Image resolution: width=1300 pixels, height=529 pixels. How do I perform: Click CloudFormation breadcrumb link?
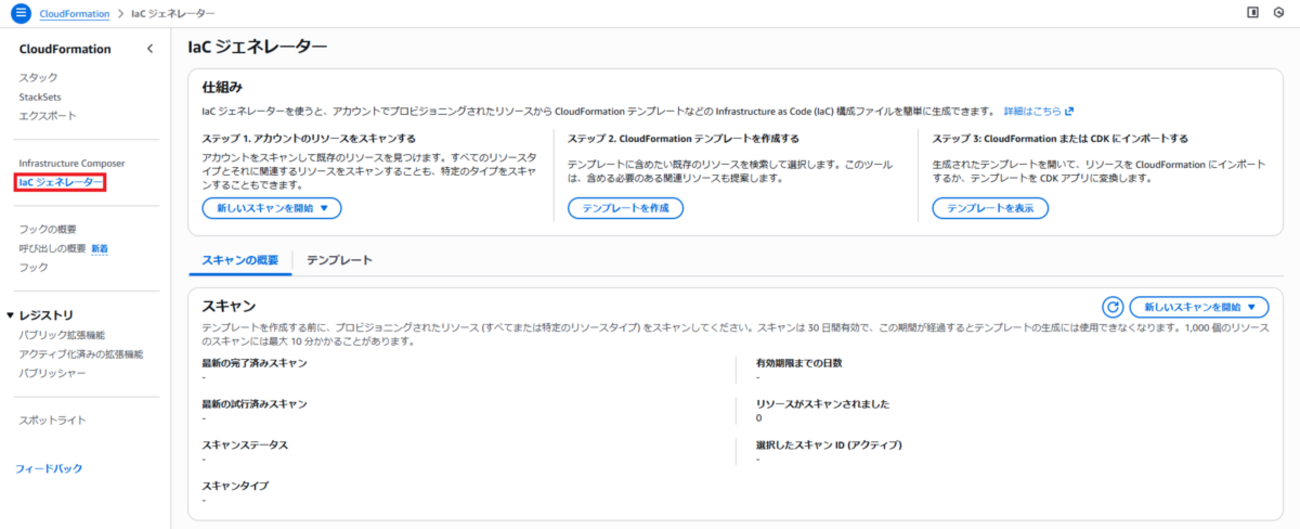(x=75, y=13)
